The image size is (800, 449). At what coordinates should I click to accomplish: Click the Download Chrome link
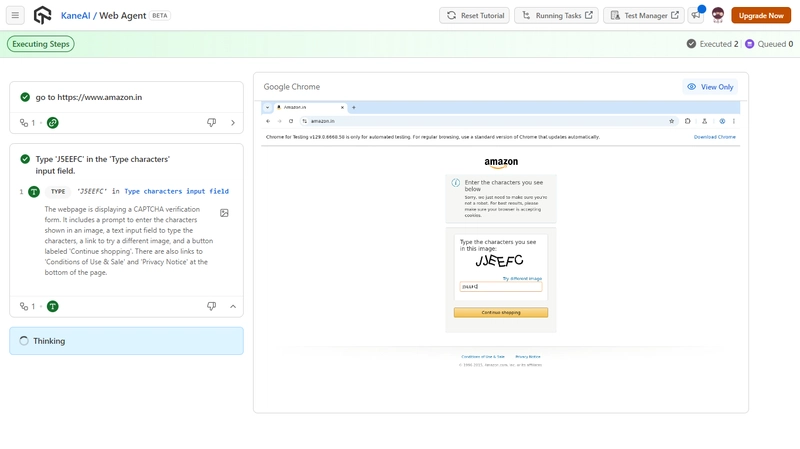(714, 137)
